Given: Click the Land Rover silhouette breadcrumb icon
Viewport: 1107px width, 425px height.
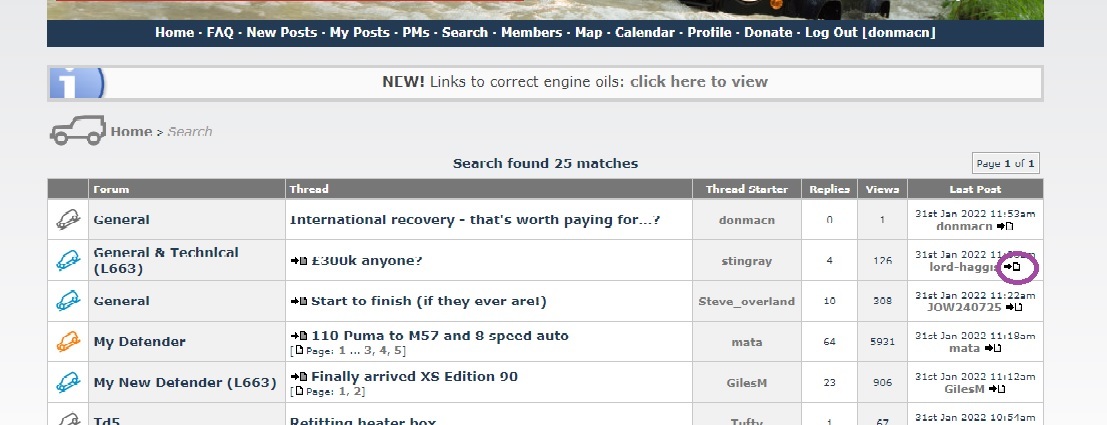Looking at the screenshot, I should tap(78, 131).
